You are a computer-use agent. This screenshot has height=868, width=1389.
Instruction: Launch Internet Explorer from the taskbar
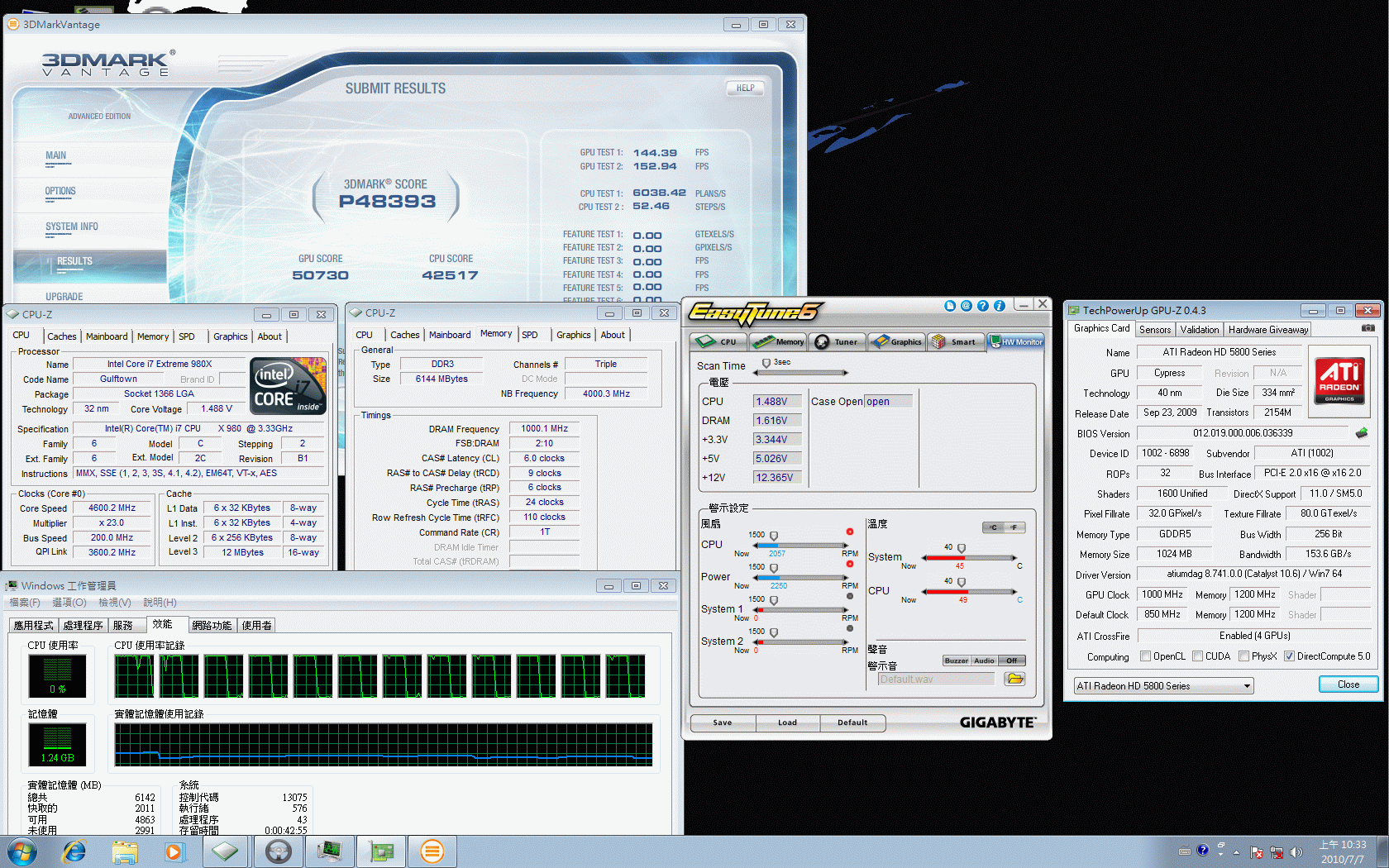[x=74, y=851]
